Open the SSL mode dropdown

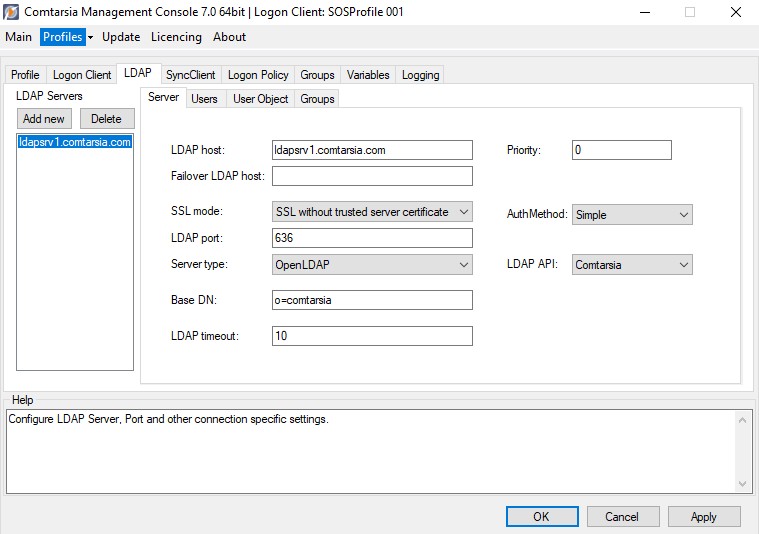(372, 212)
